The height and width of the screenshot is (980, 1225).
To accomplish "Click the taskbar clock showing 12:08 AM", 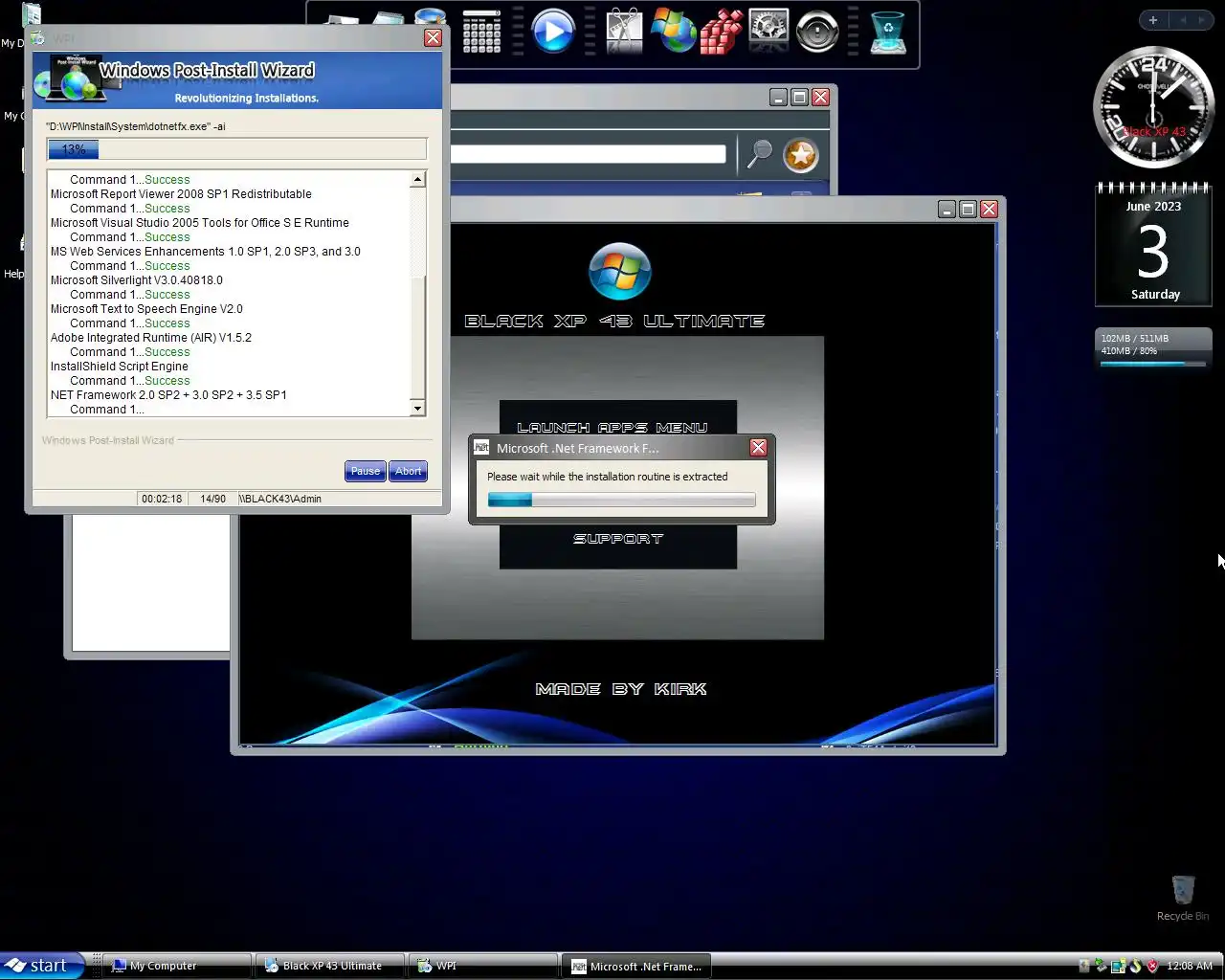I will pos(1190,966).
